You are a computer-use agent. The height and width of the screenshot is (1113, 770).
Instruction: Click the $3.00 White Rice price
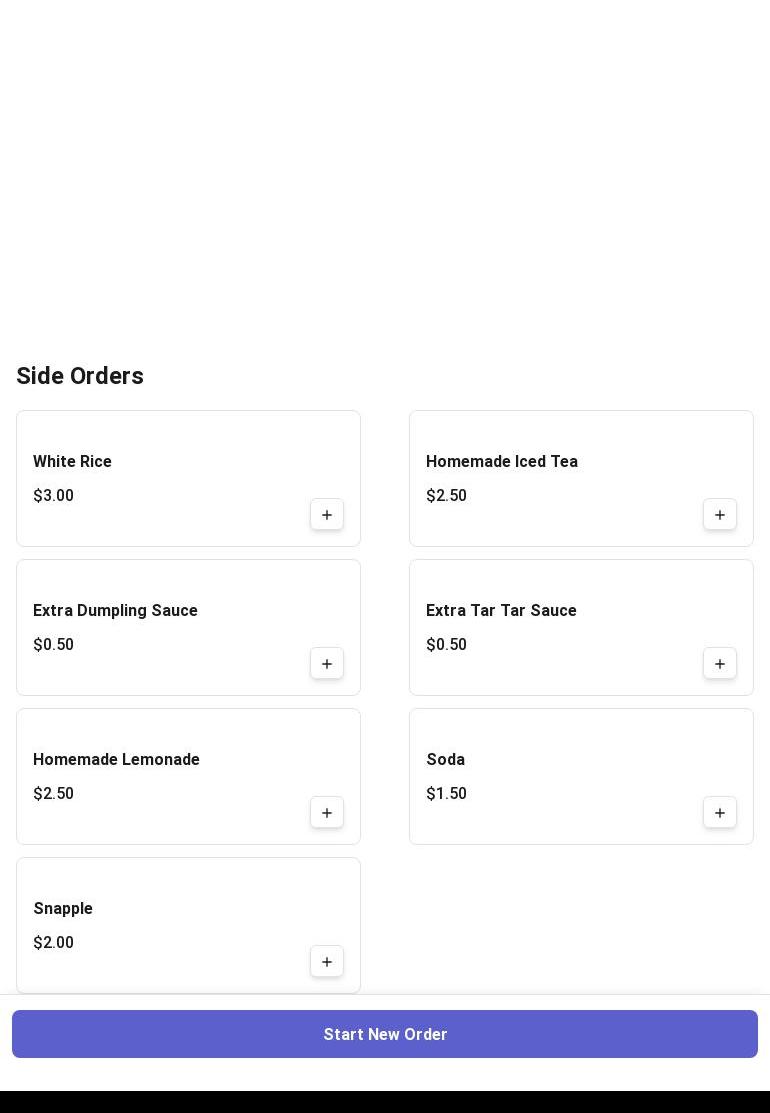pos(53,496)
